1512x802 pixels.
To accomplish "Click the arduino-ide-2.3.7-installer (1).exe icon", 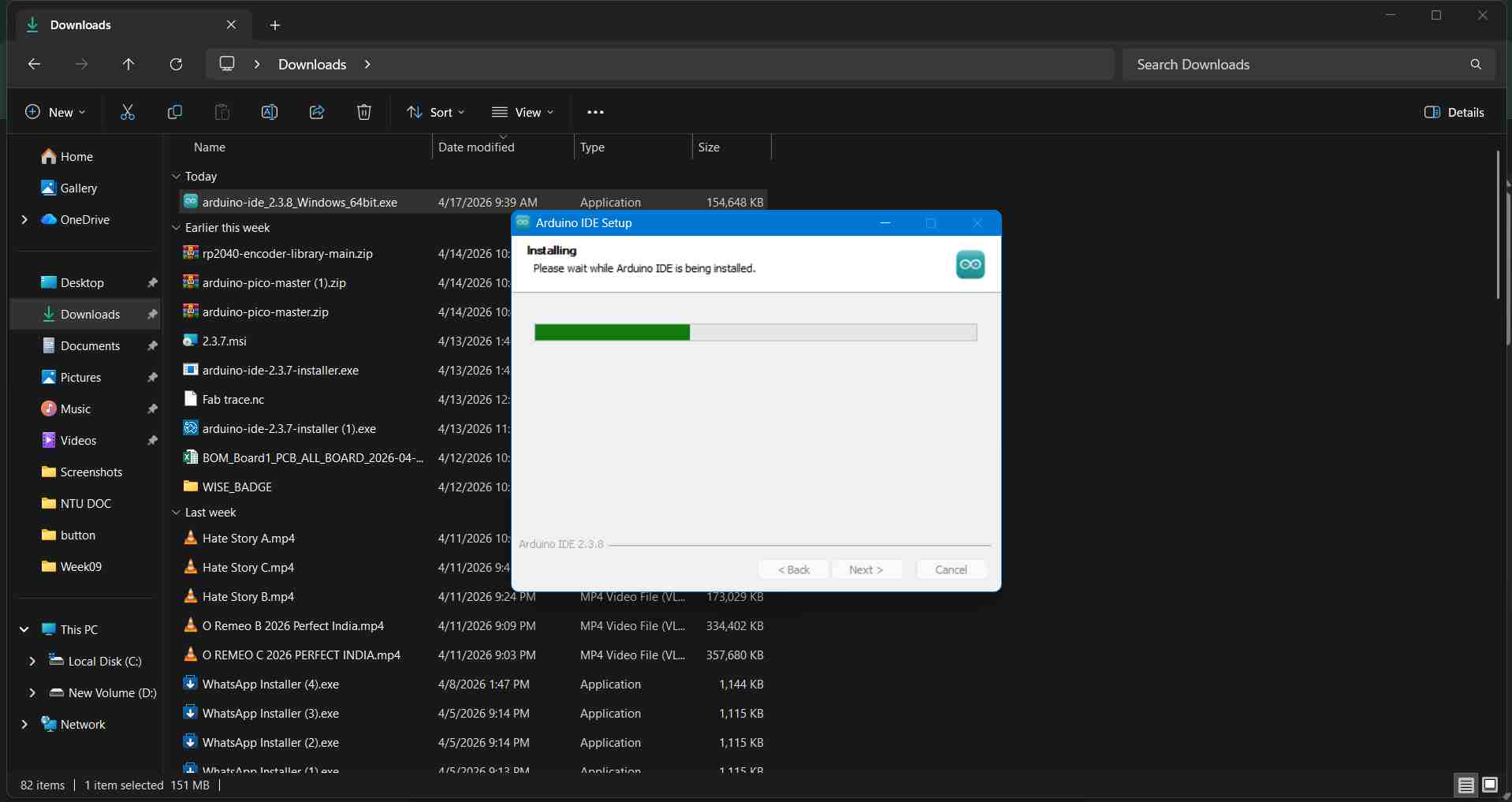I will pos(190,427).
